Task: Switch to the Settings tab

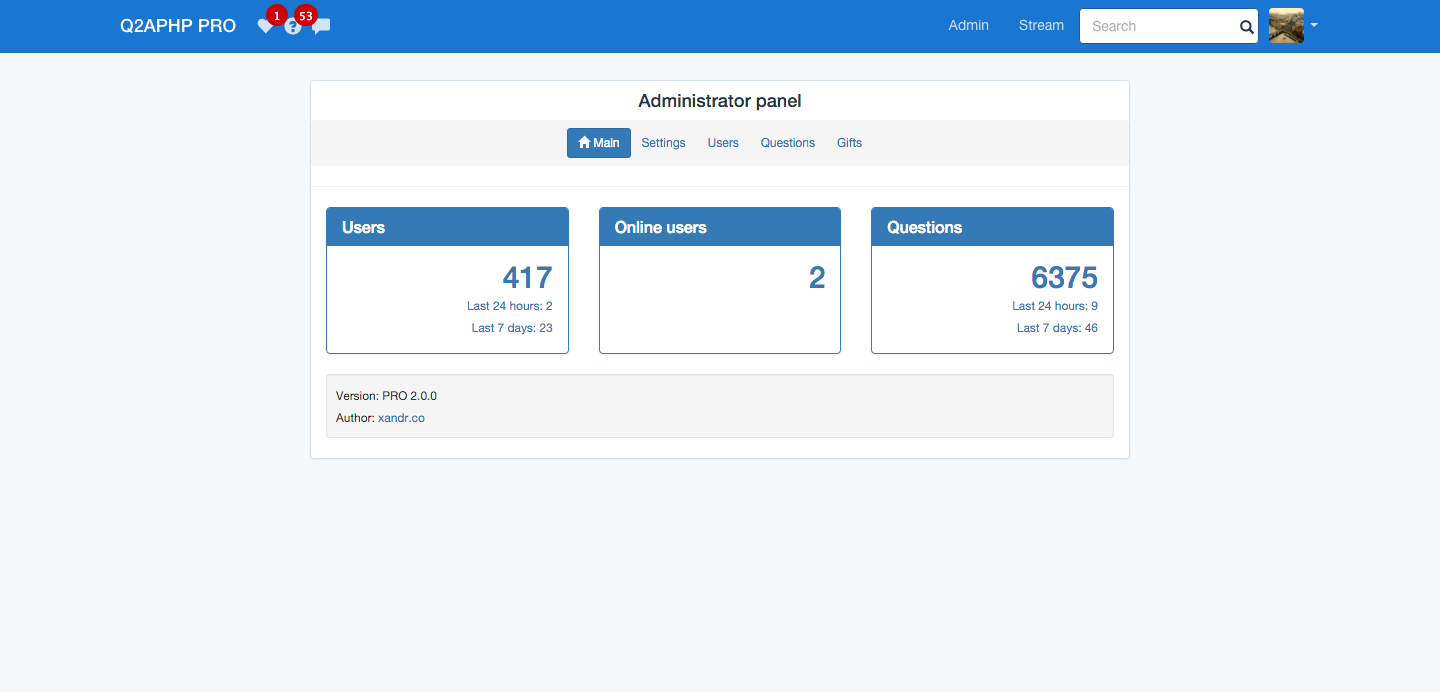Action: point(663,143)
